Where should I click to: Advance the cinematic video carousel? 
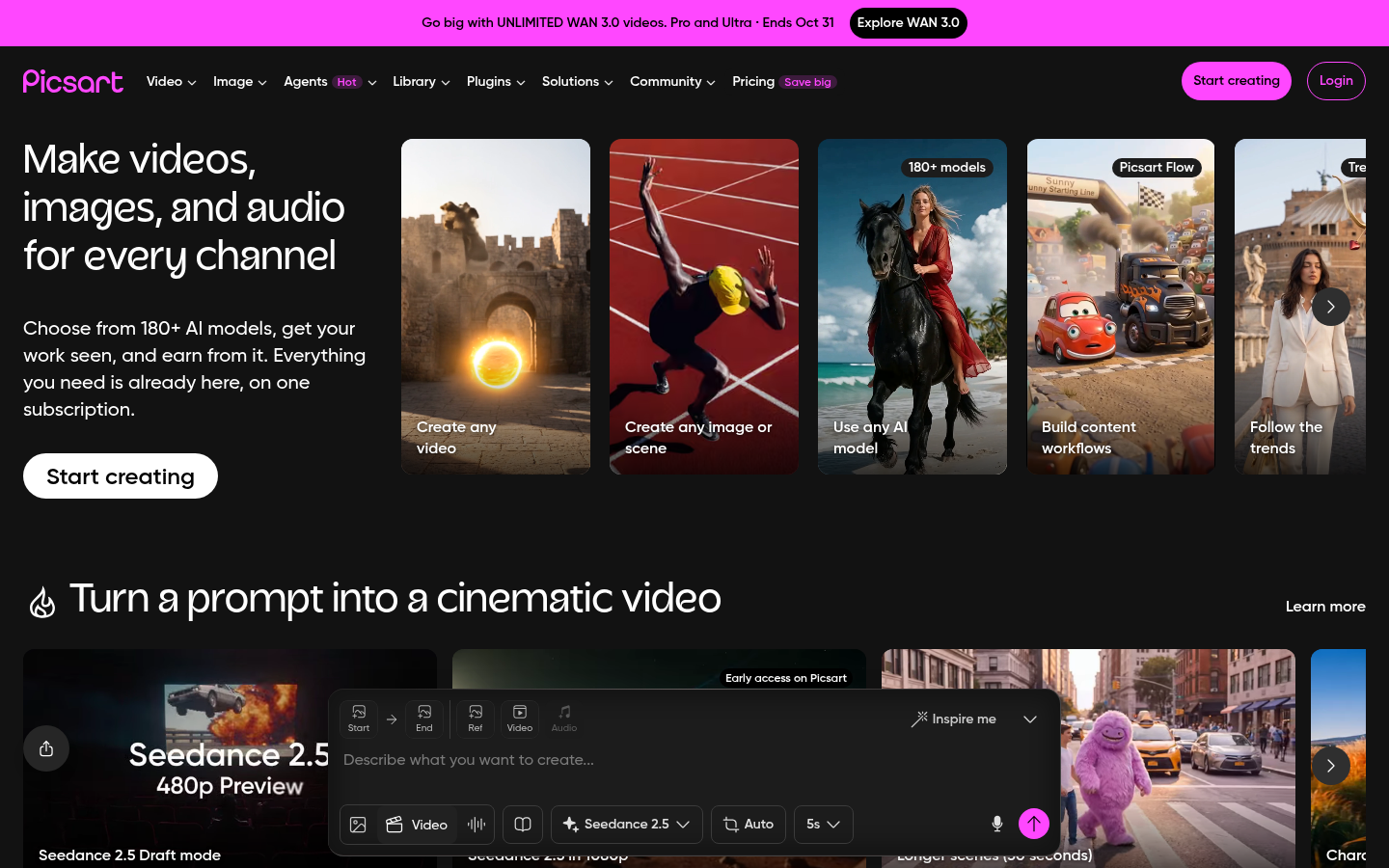pyautogui.click(x=1331, y=766)
